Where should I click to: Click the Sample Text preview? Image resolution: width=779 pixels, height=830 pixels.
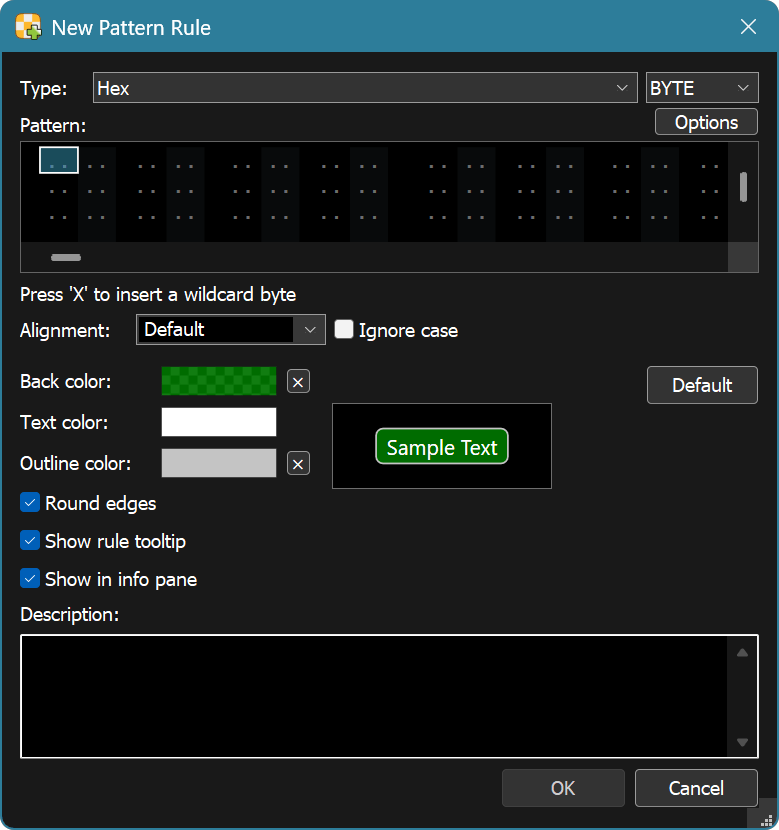pos(442,447)
